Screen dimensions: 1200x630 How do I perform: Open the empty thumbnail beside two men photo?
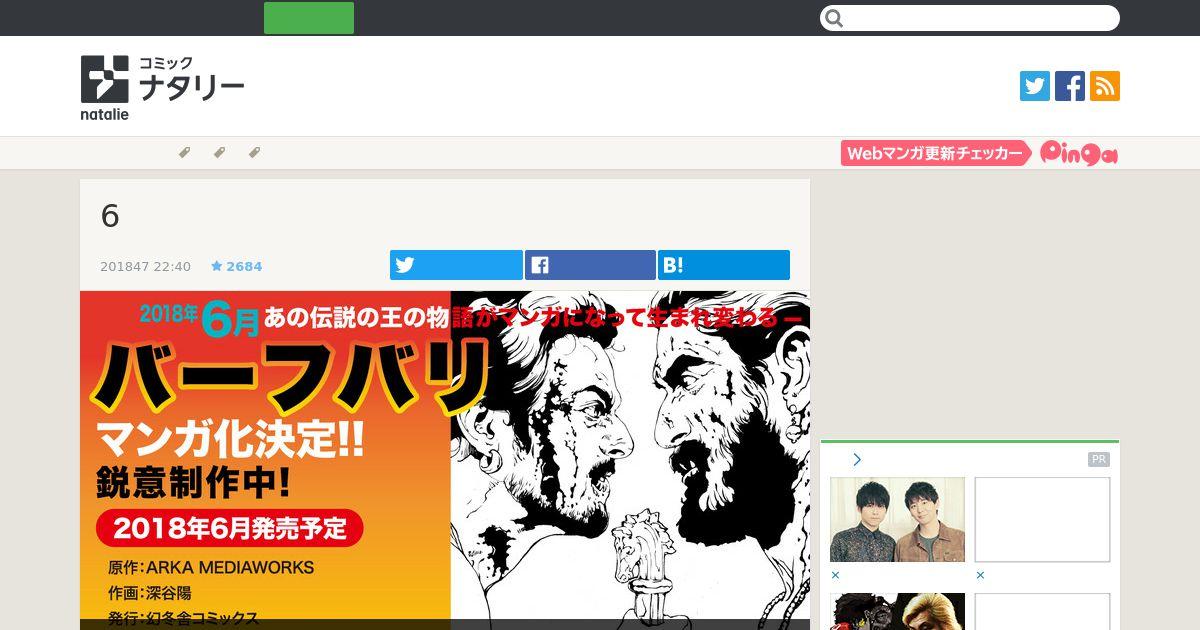coord(1042,519)
